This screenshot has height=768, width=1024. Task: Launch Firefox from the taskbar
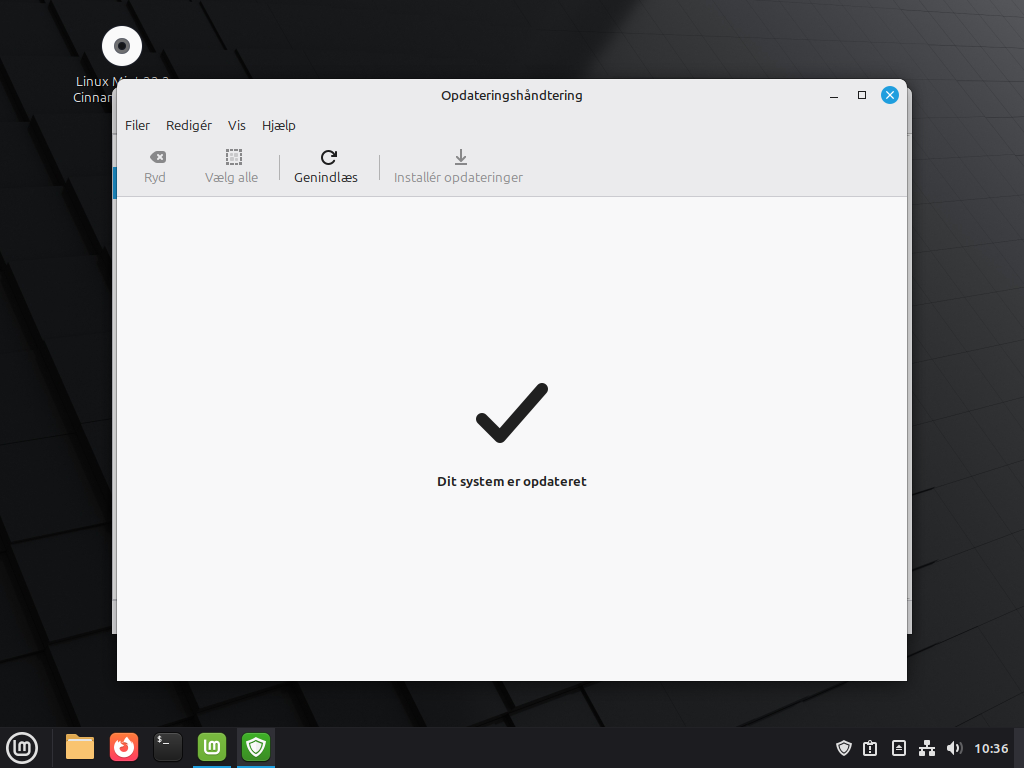click(124, 747)
